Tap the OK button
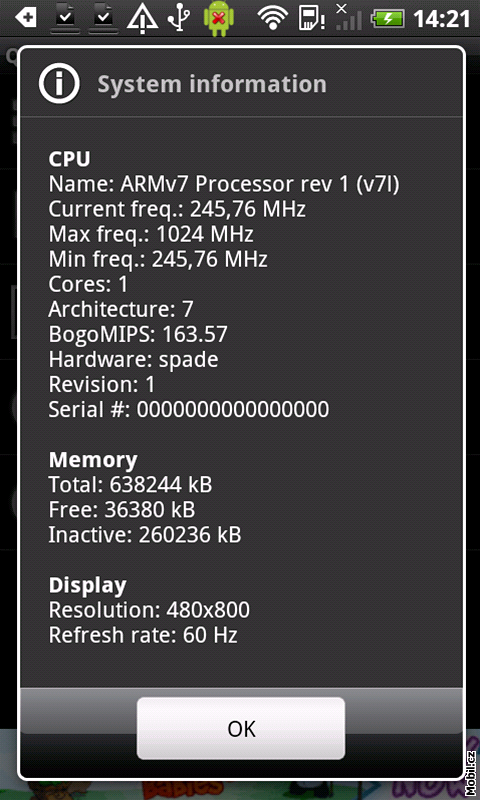Image resolution: width=480 pixels, height=800 pixels. click(241, 728)
